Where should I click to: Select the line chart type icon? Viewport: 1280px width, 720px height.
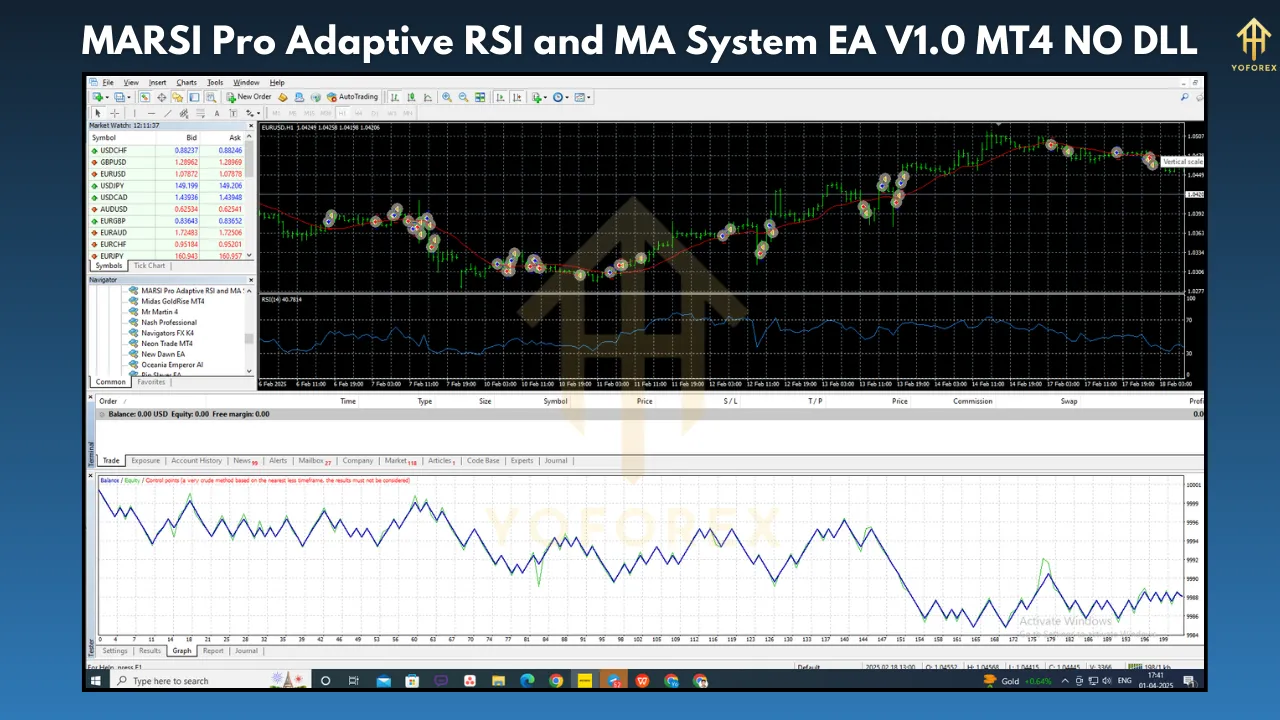pos(428,97)
